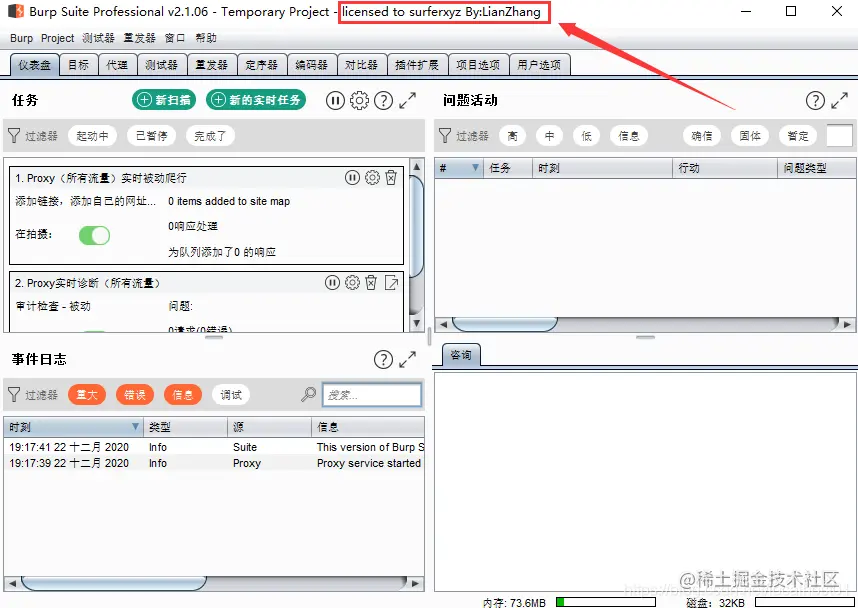This screenshot has width=858, height=608.
Task: Switch to the 插件扩展 tab
Action: [417, 65]
